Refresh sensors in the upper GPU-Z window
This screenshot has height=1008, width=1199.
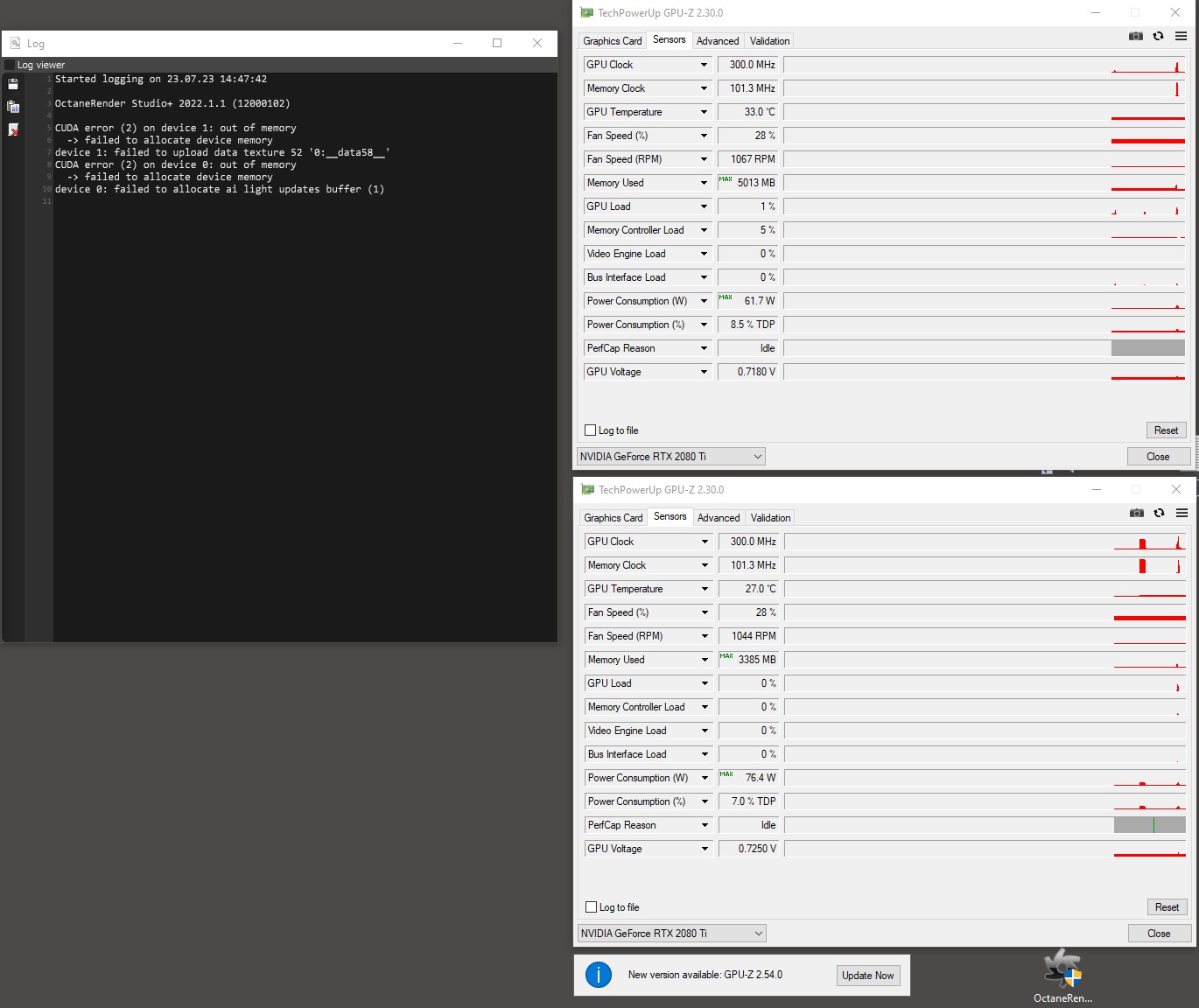[1158, 36]
